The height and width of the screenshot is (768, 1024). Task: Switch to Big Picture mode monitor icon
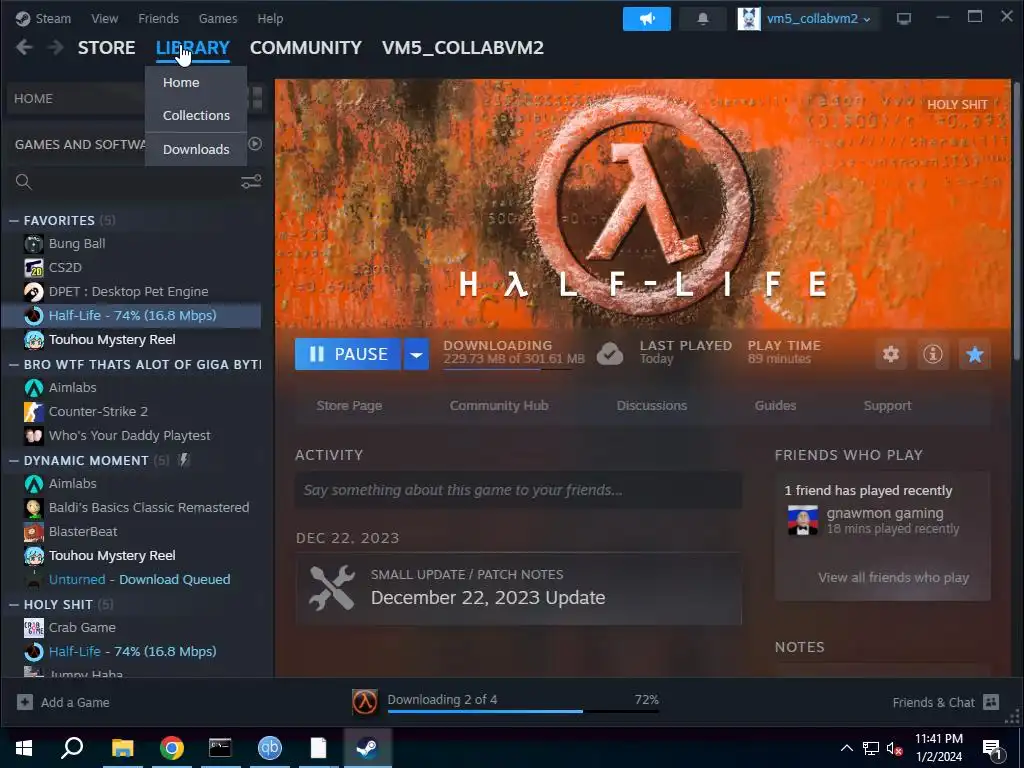click(x=904, y=19)
